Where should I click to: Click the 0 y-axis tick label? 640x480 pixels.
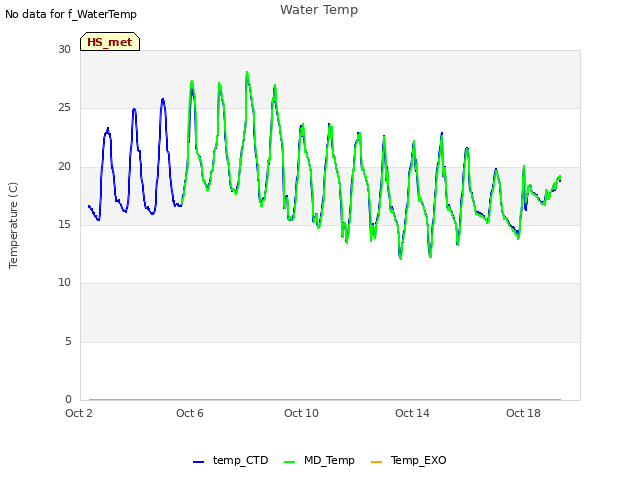[x=68, y=399]
